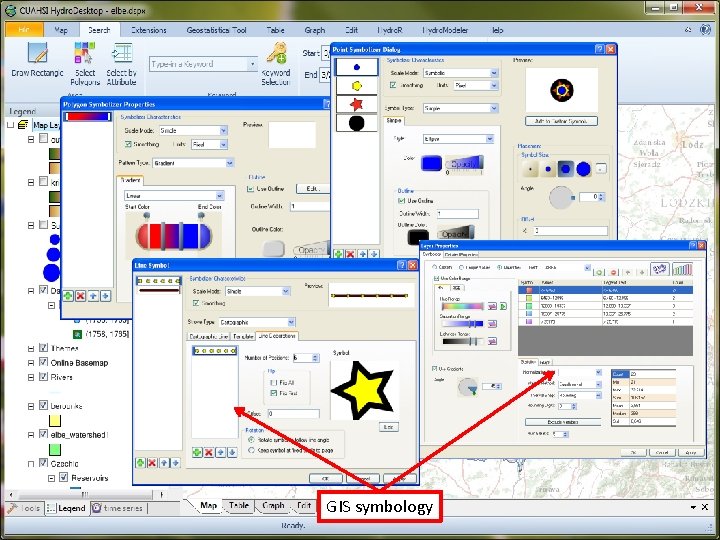Open Pattern Type dropdown set to Gradient

pos(230,163)
